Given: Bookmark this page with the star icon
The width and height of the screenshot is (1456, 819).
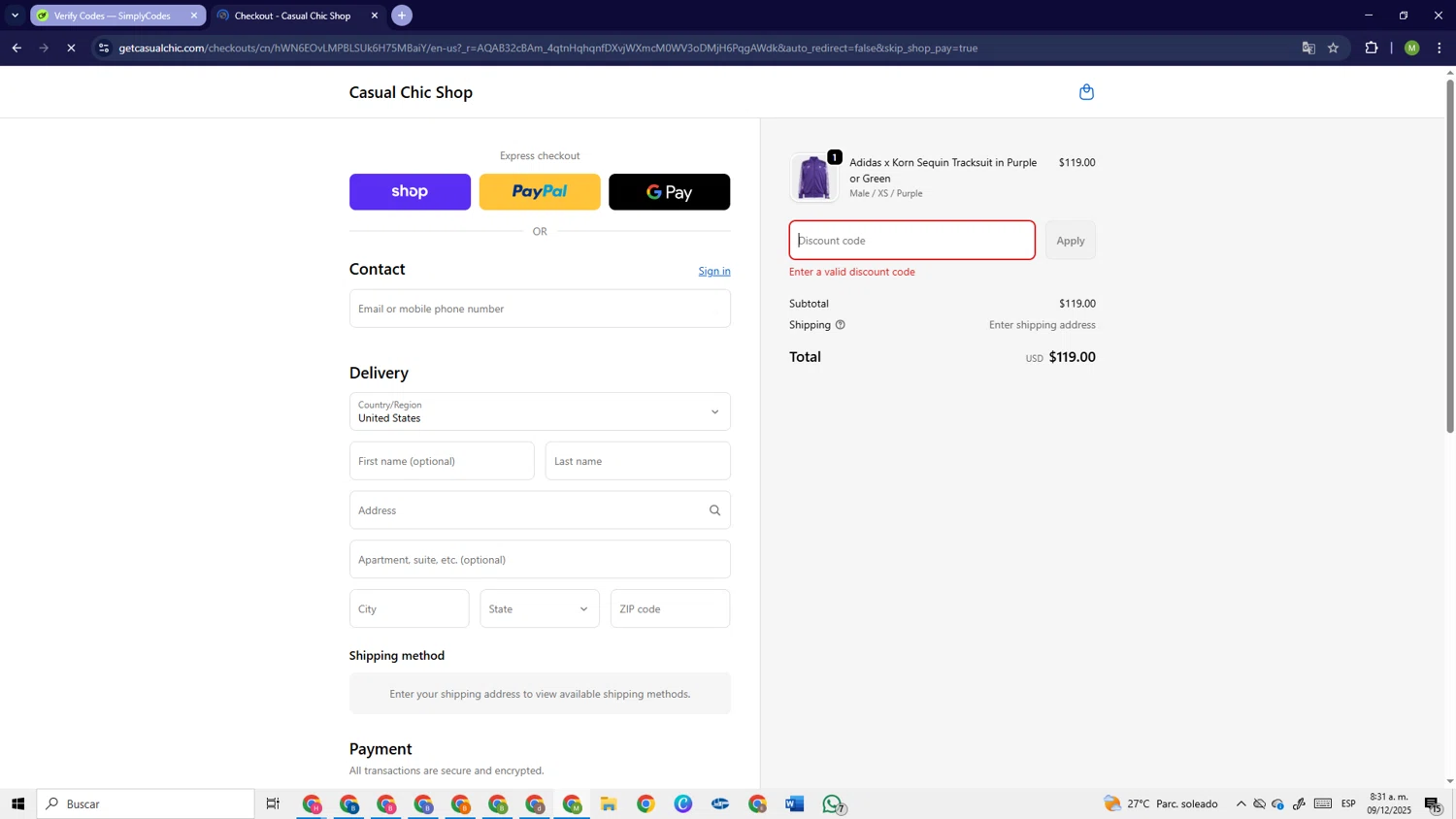Looking at the screenshot, I should 1333,48.
